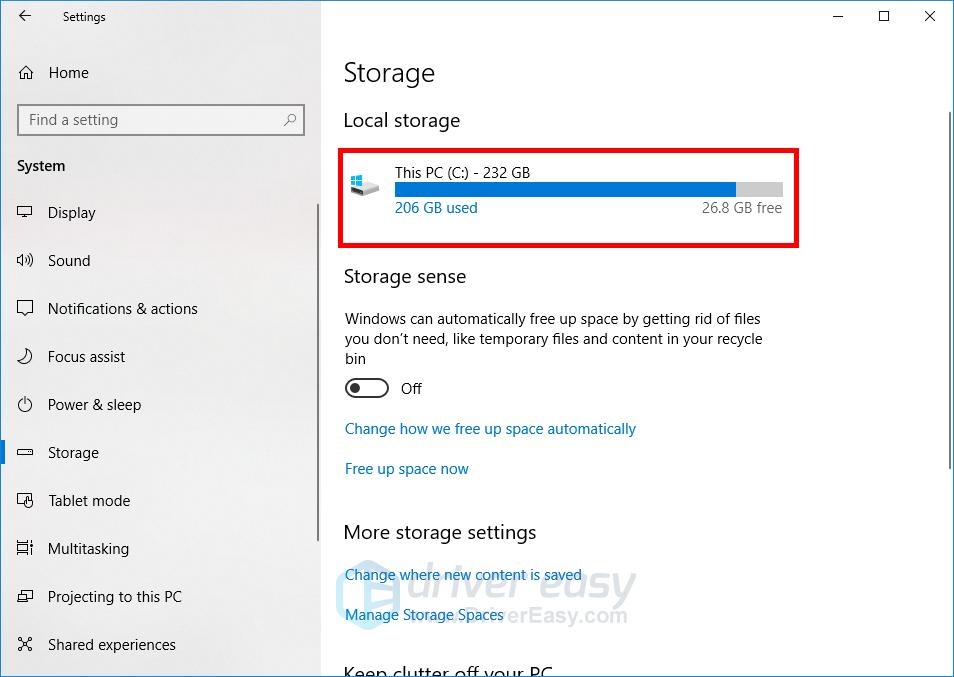Select Tablet mode in sidebar
The image size is (954, 677).
pos(89,500)
